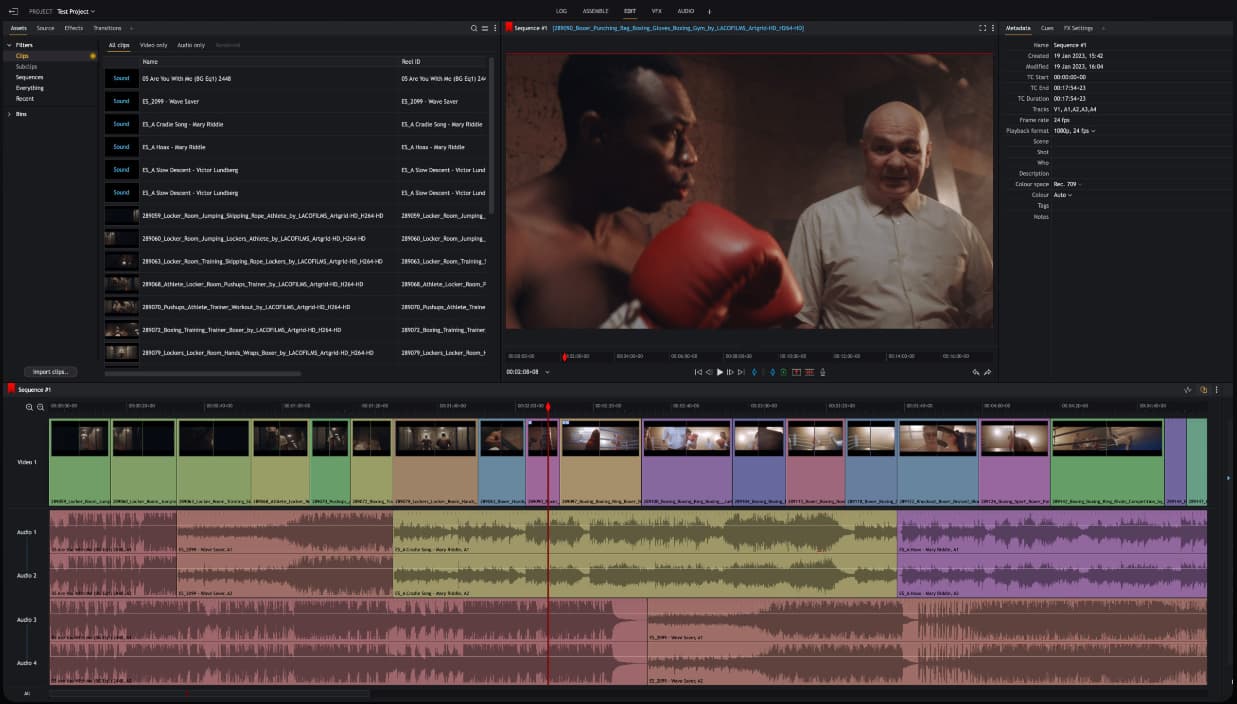Viewport: 1237px width, 704px height.
Task: Show the Audio only clips filter
Action: (191, 45)
